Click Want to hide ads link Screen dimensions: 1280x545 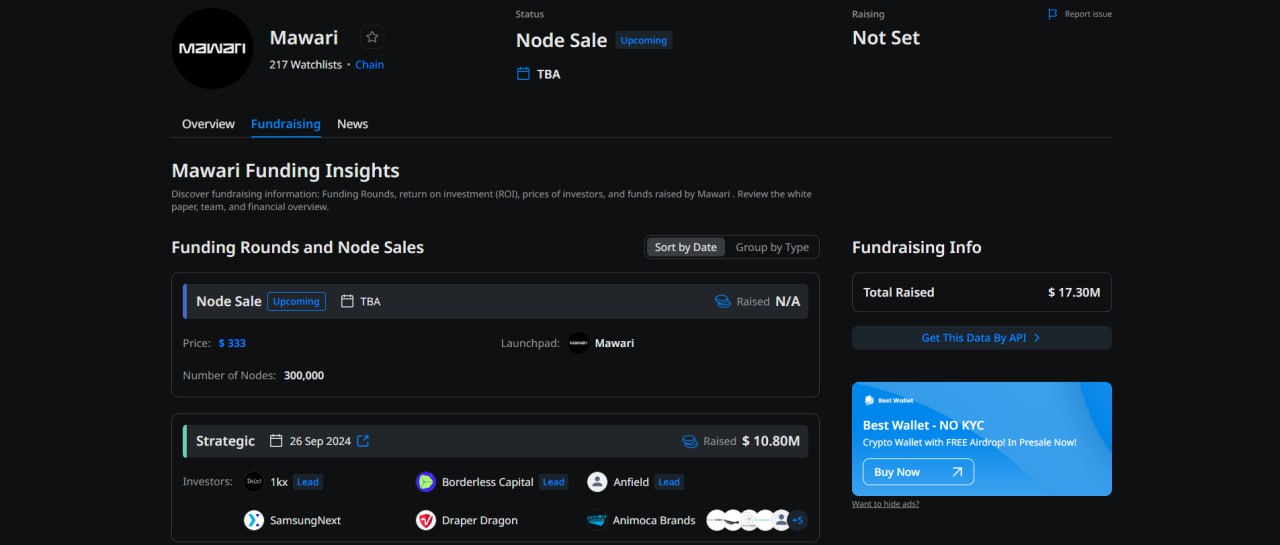[885, 504]
